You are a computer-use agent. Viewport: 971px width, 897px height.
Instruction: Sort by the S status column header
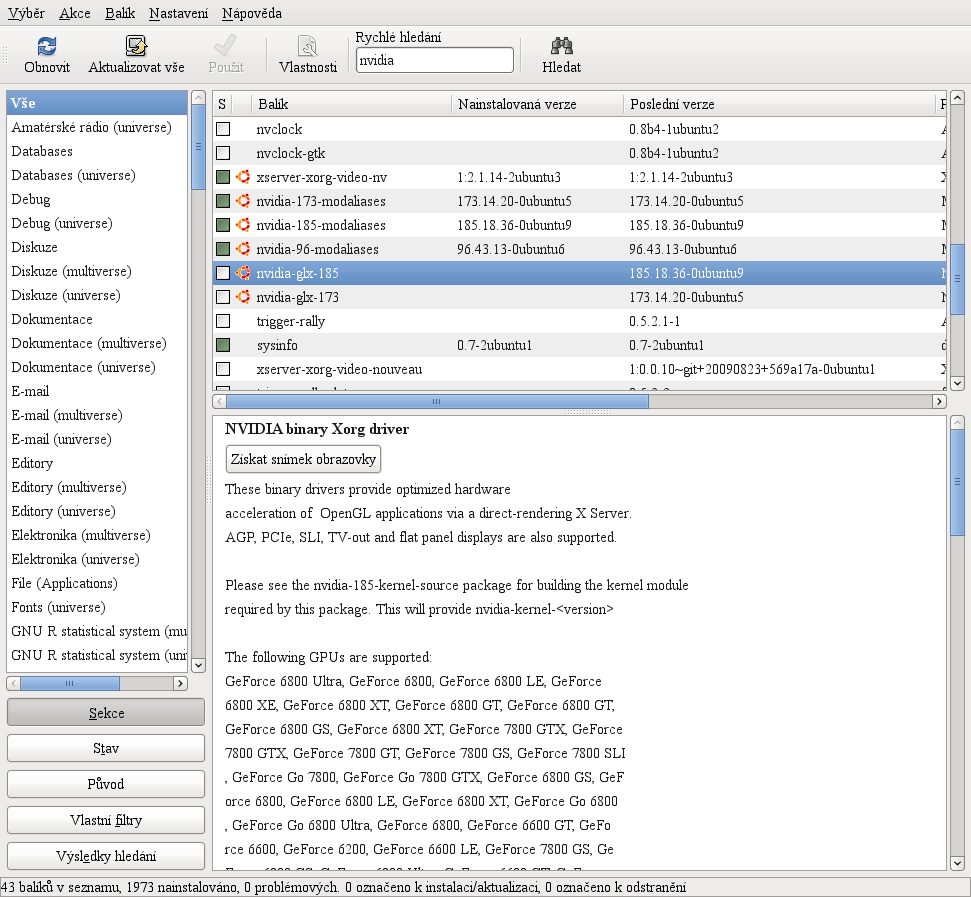[x=222, y=104]
